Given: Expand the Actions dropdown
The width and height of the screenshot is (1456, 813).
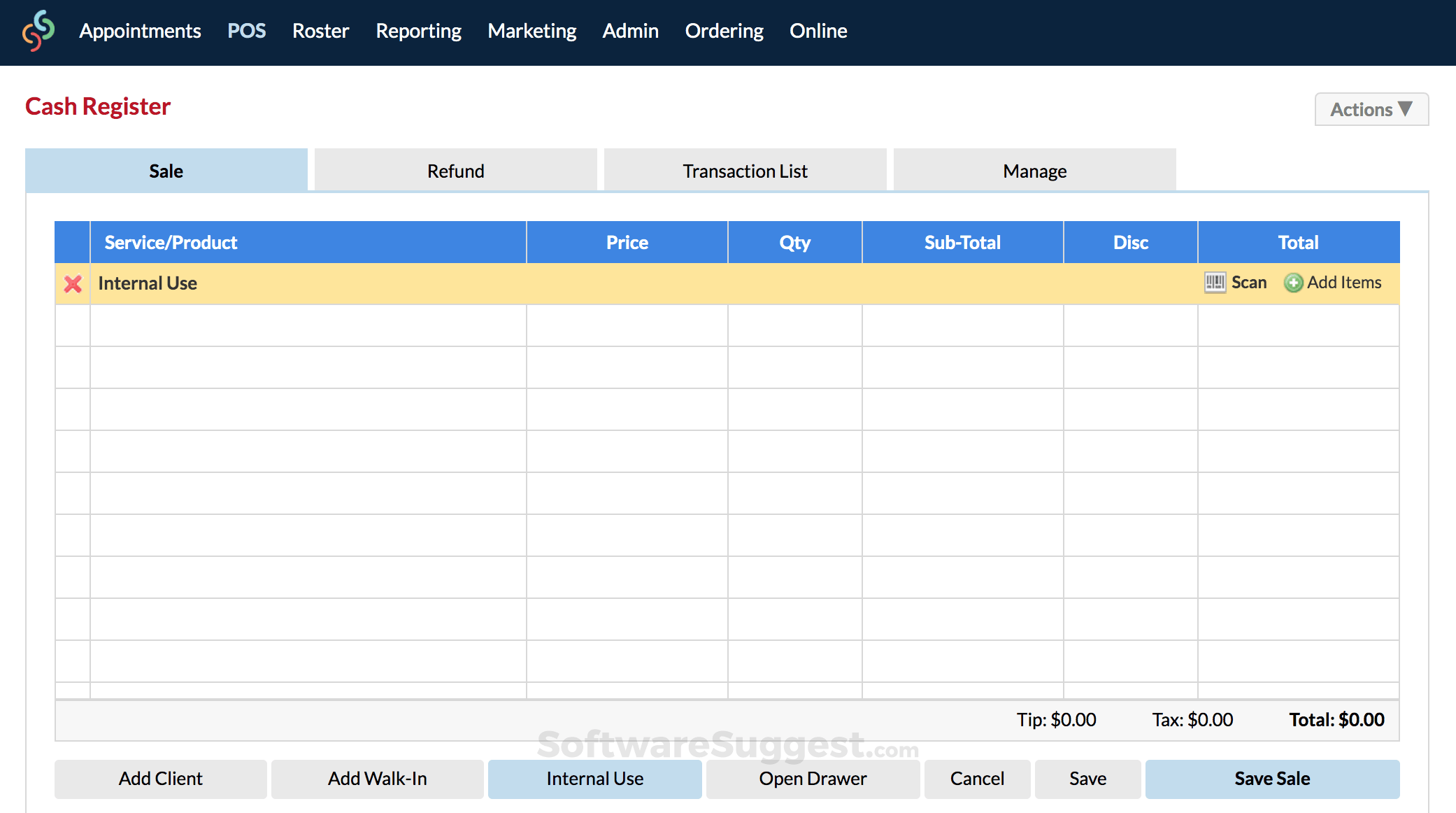Looking at the screenshot, I should [x=1371, y=110].
